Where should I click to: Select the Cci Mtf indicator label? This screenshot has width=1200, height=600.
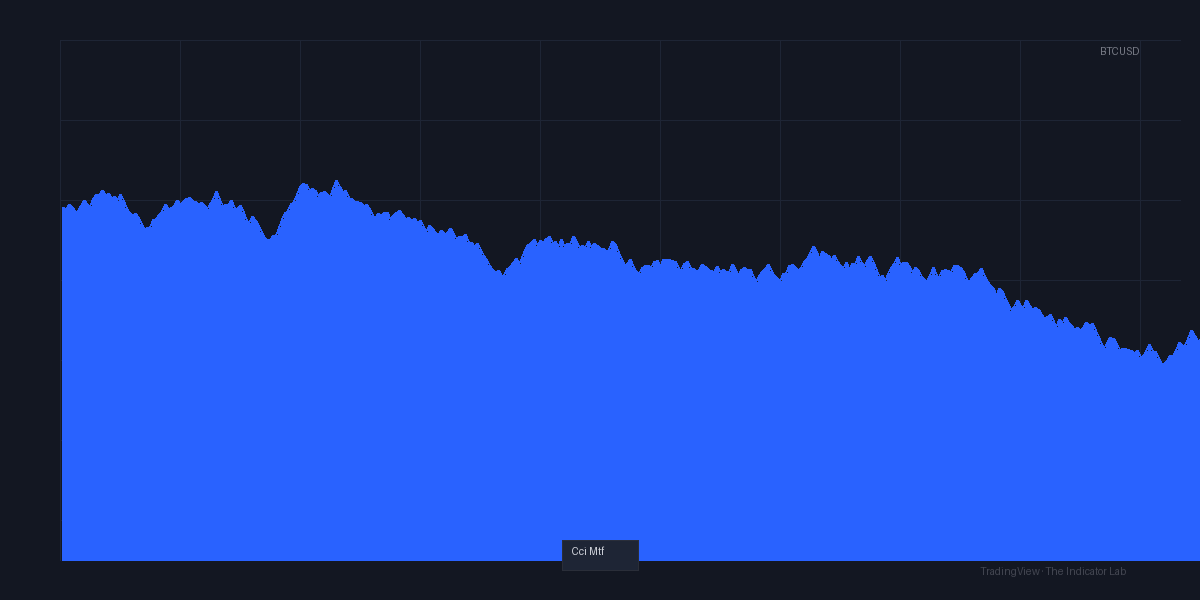600,554
